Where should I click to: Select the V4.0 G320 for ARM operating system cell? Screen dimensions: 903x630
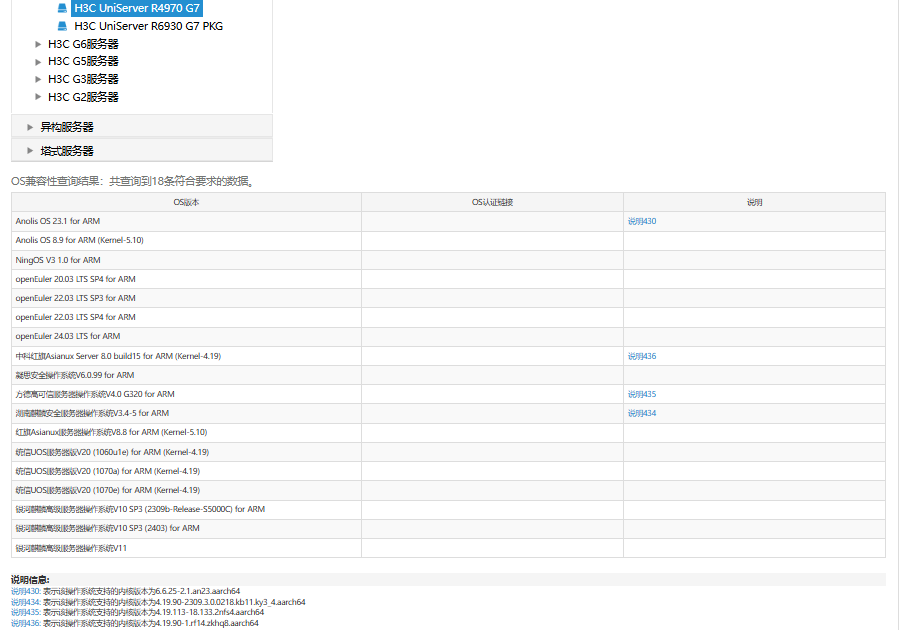point(186,394)
